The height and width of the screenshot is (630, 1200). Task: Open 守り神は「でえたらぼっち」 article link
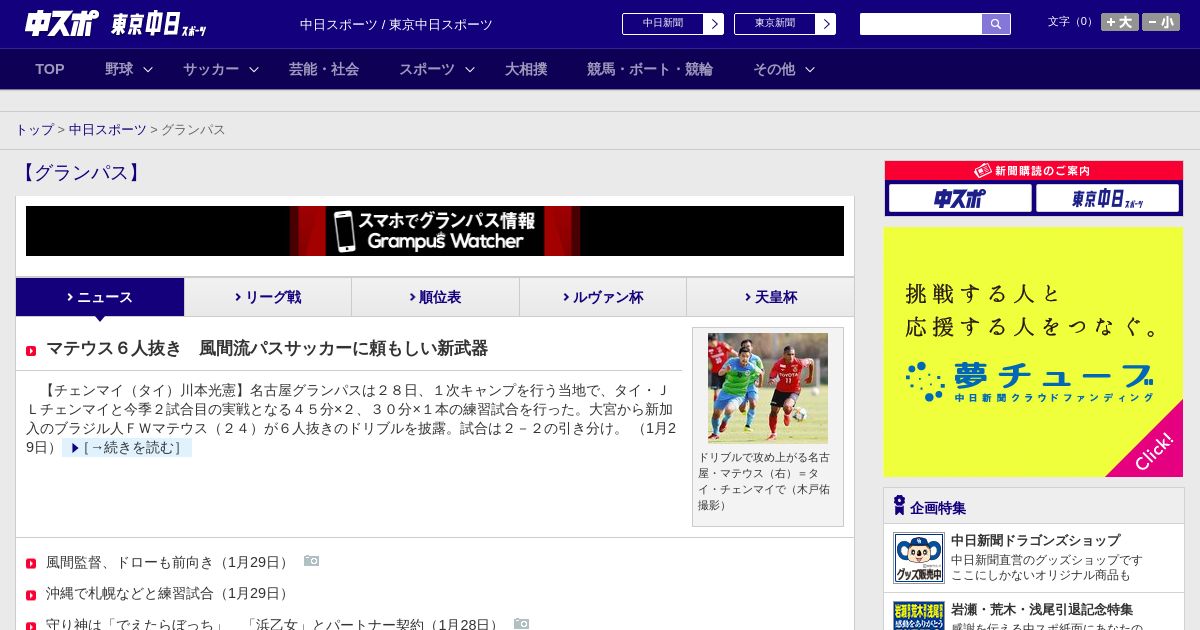(x=274, y=624)
